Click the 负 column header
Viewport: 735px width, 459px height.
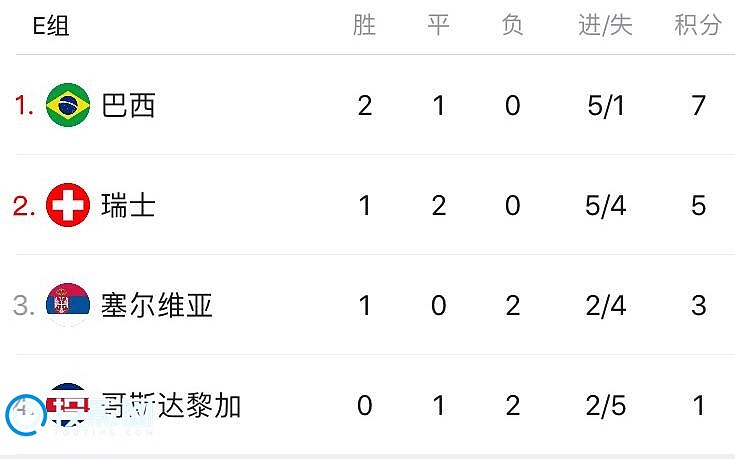(x=512, y=26)
